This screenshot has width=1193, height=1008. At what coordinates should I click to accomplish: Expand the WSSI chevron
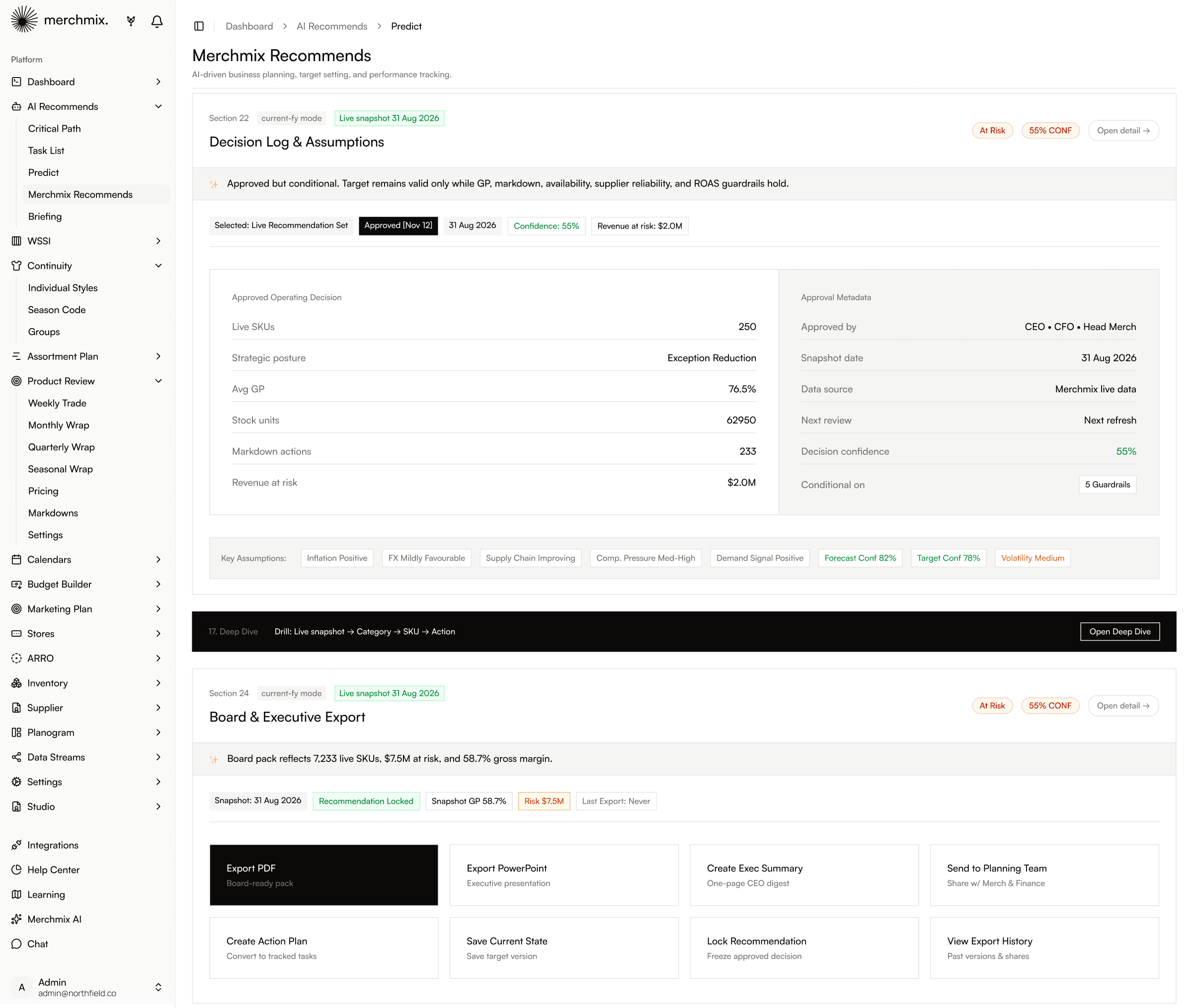point(158,241)
